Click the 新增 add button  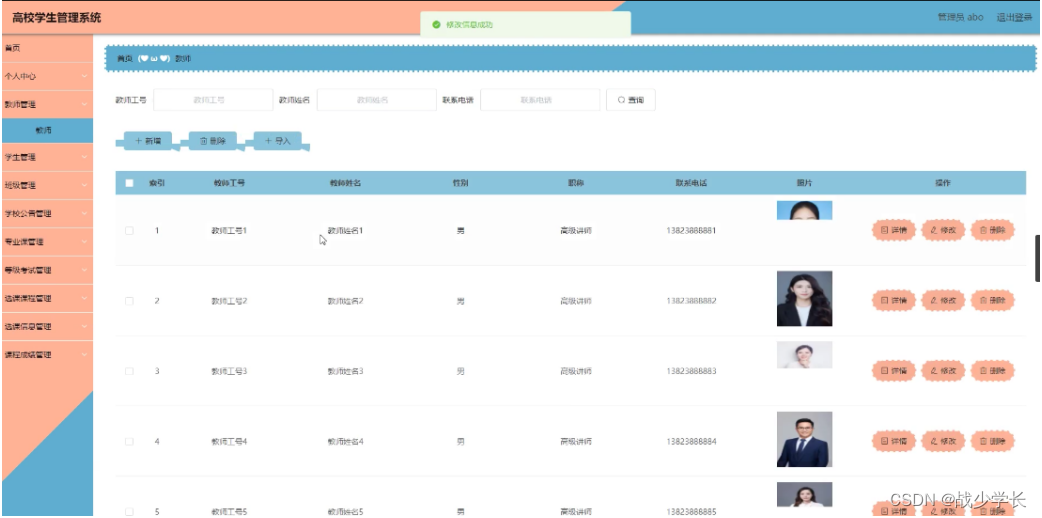click(x=148, y=141)
